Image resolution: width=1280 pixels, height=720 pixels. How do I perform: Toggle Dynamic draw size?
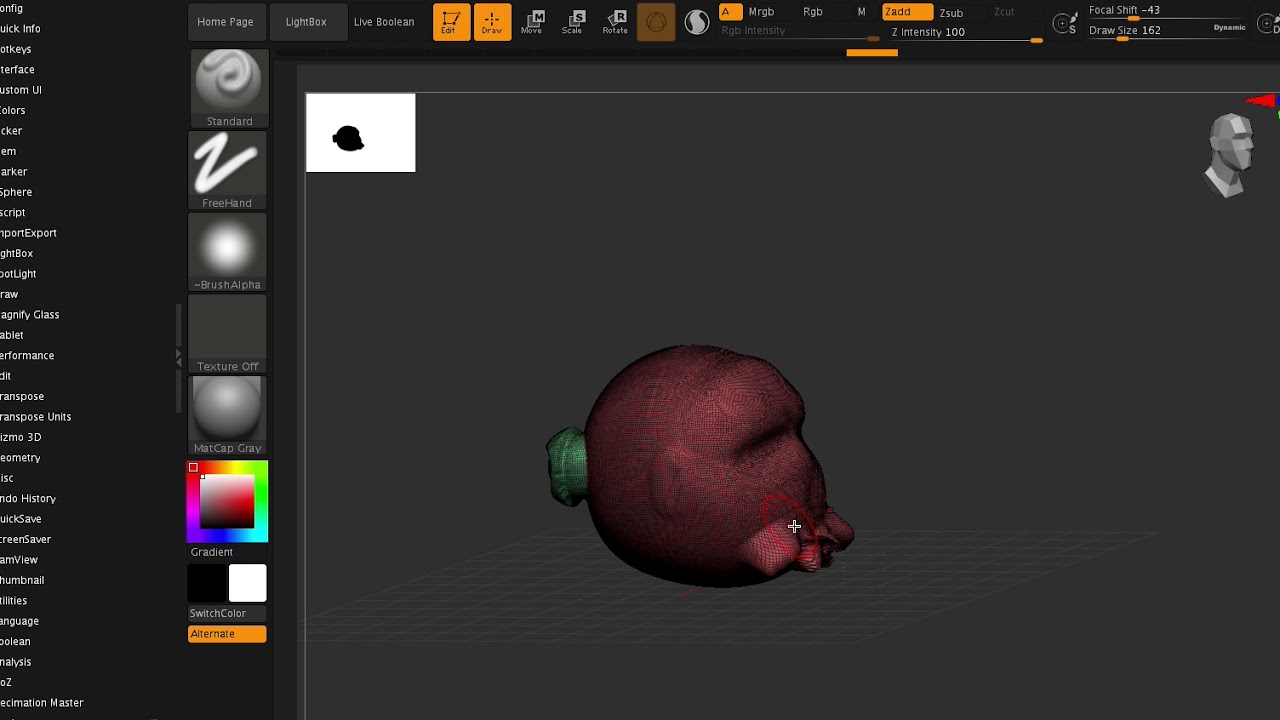click(1229, 28)
